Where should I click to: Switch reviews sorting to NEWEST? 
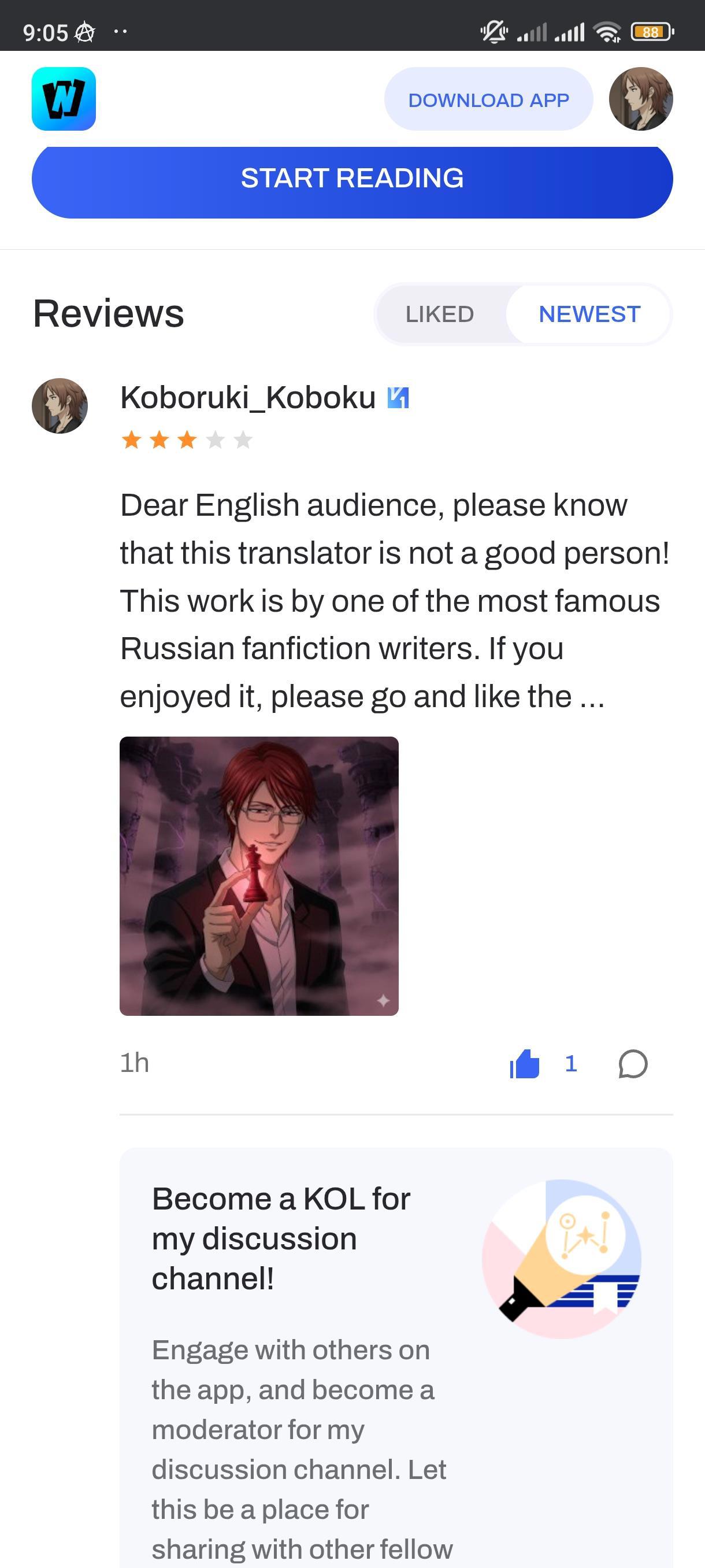click(x=589, y=314)
